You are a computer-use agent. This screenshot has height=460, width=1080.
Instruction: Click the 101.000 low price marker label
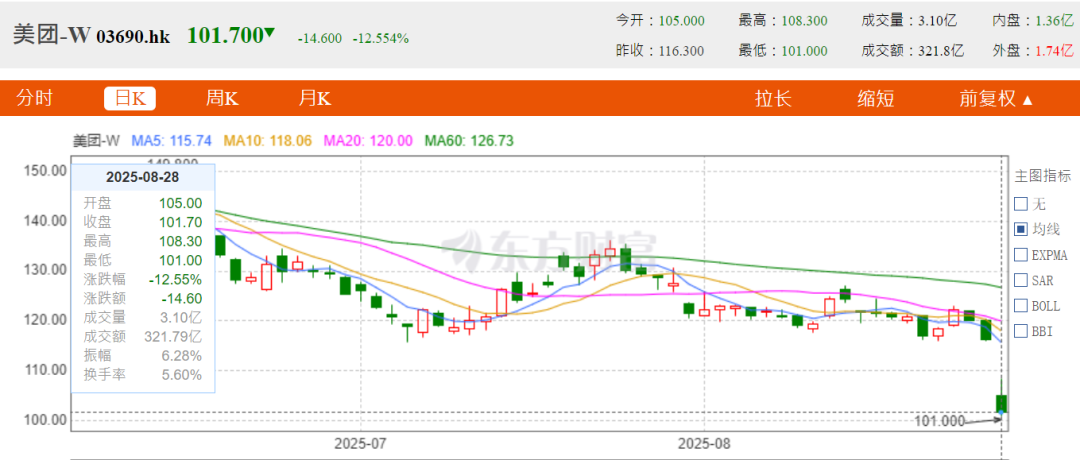pos(939,421)
